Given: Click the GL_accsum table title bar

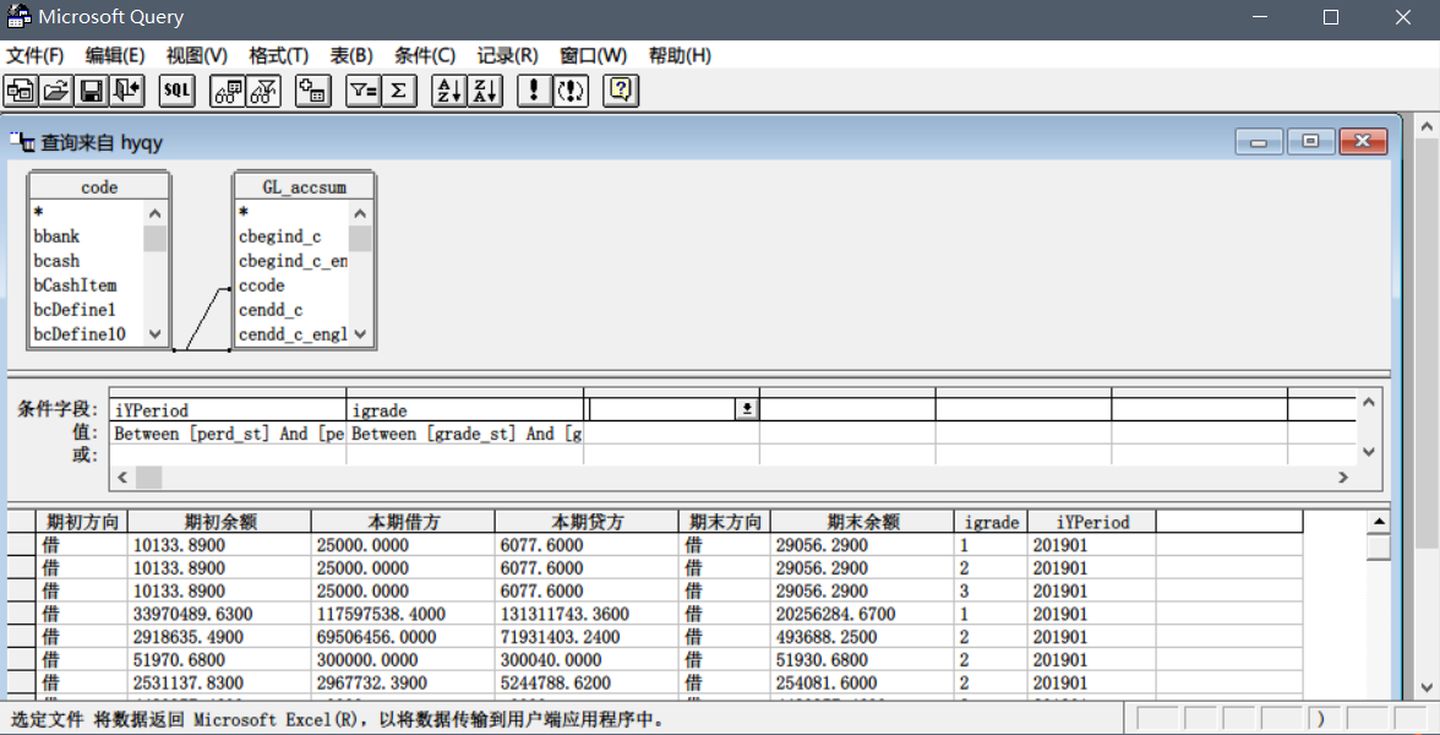Looking at the screenshot, I should [304, 187].
